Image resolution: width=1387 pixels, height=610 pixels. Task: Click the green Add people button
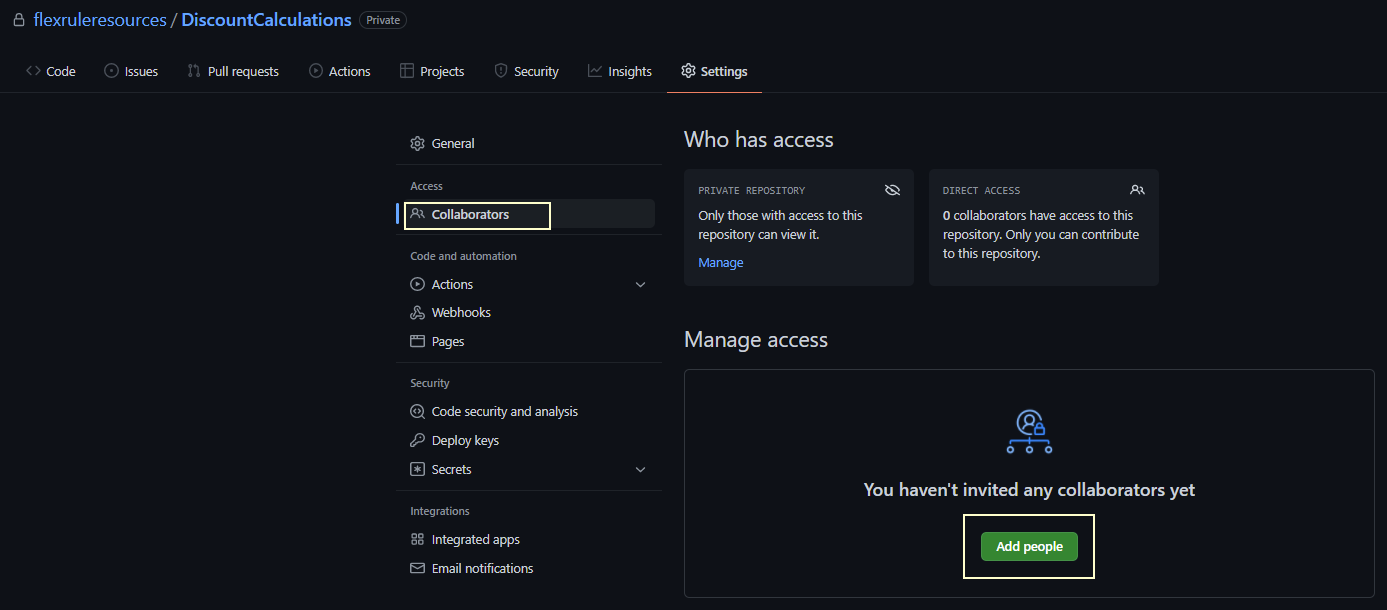(x=1029, y=547)
